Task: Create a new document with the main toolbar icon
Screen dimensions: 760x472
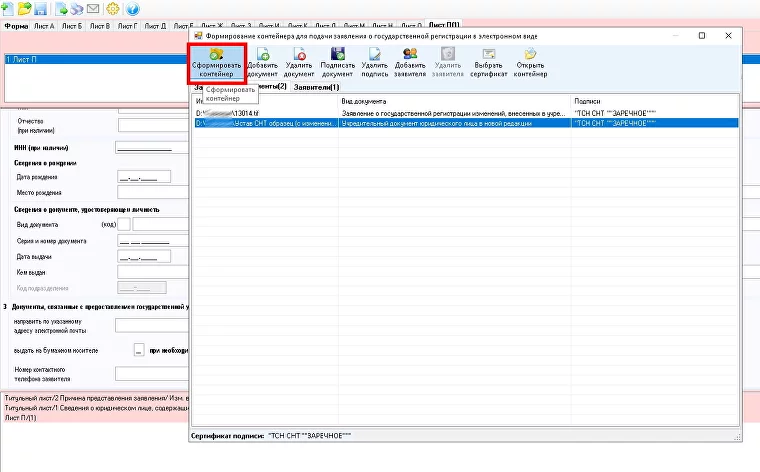Action: pos(8,8)
